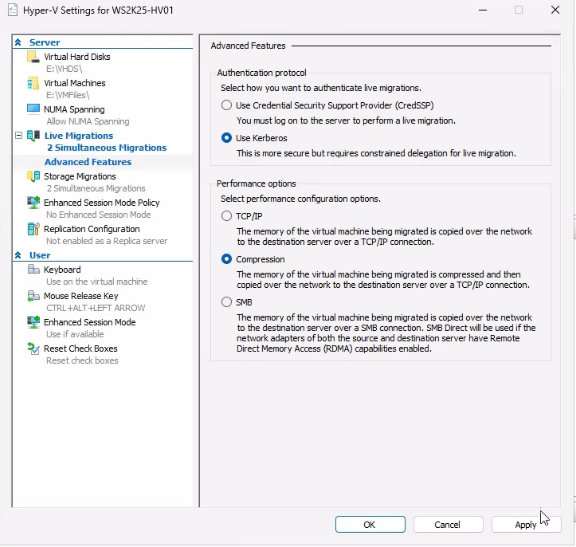The height and width of the screenshot is (547, 576).
Task: Choose the Compression performance option
Action: click(x=226, y=259)
